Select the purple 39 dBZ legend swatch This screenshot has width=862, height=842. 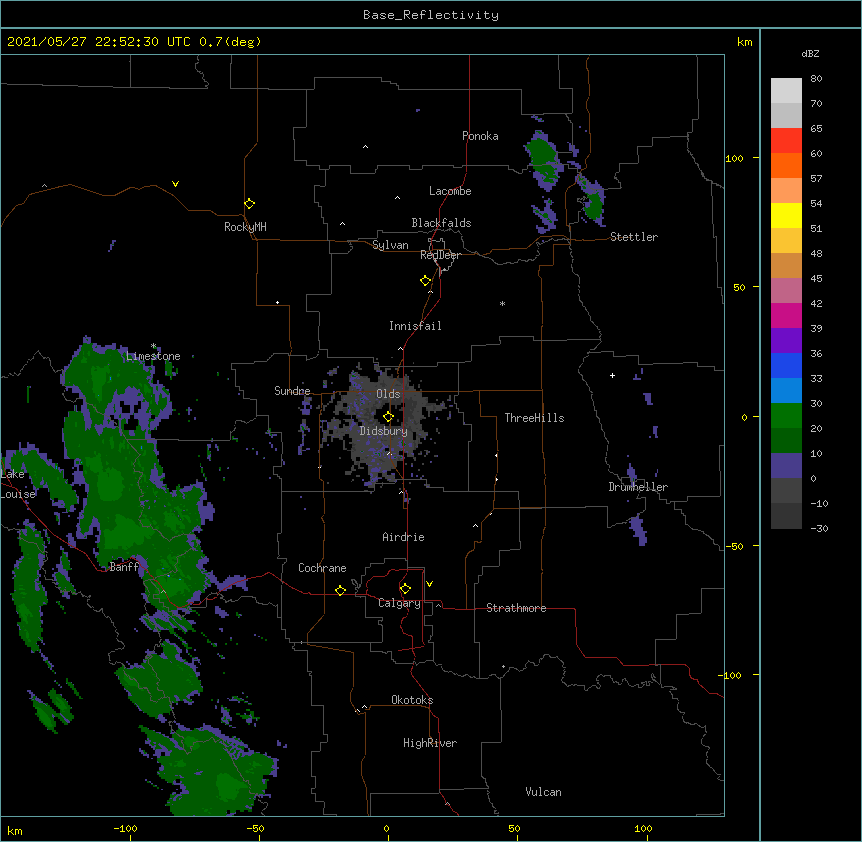[x=786, y=341]
